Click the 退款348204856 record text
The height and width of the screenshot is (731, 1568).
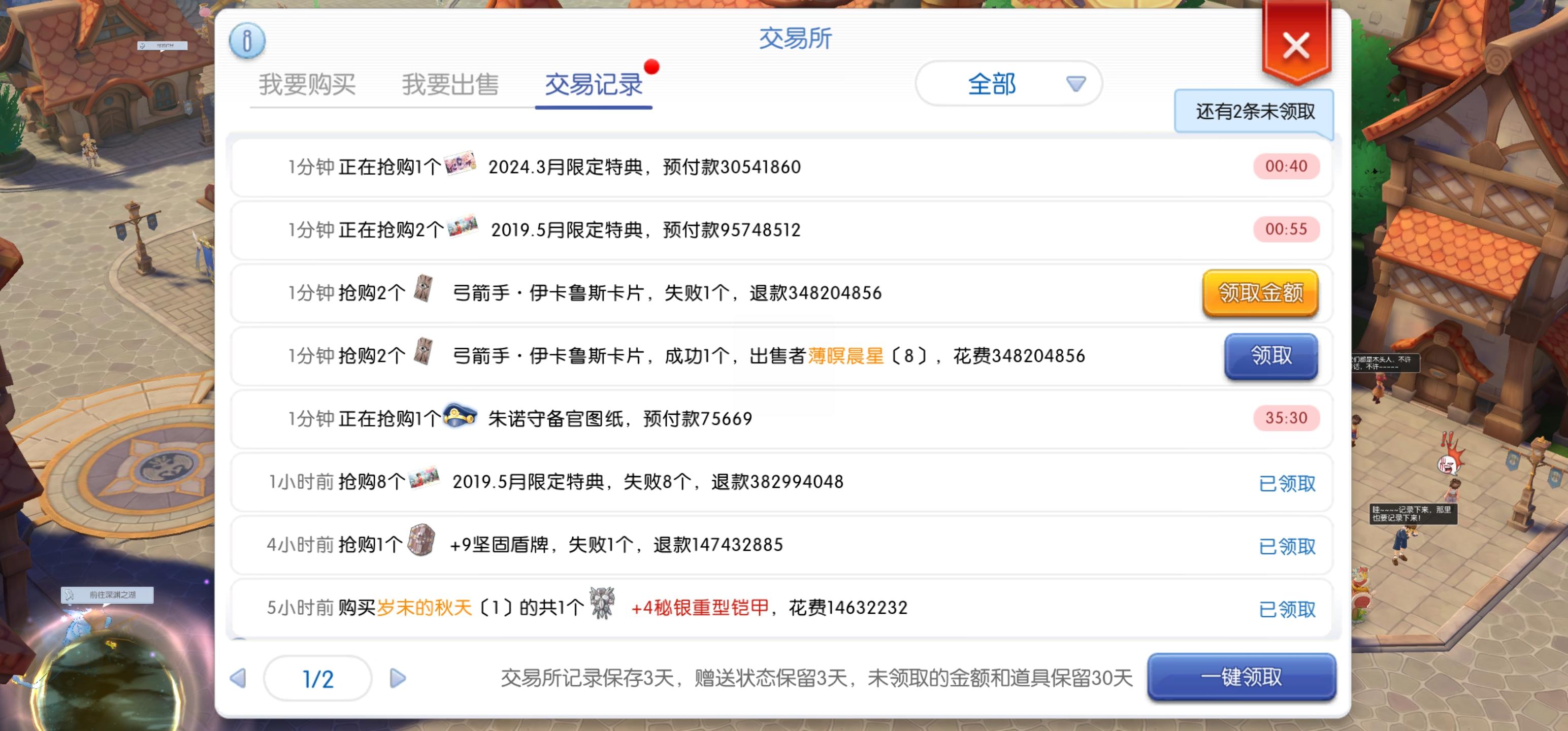pyautogui.click(x=815, y=293)
